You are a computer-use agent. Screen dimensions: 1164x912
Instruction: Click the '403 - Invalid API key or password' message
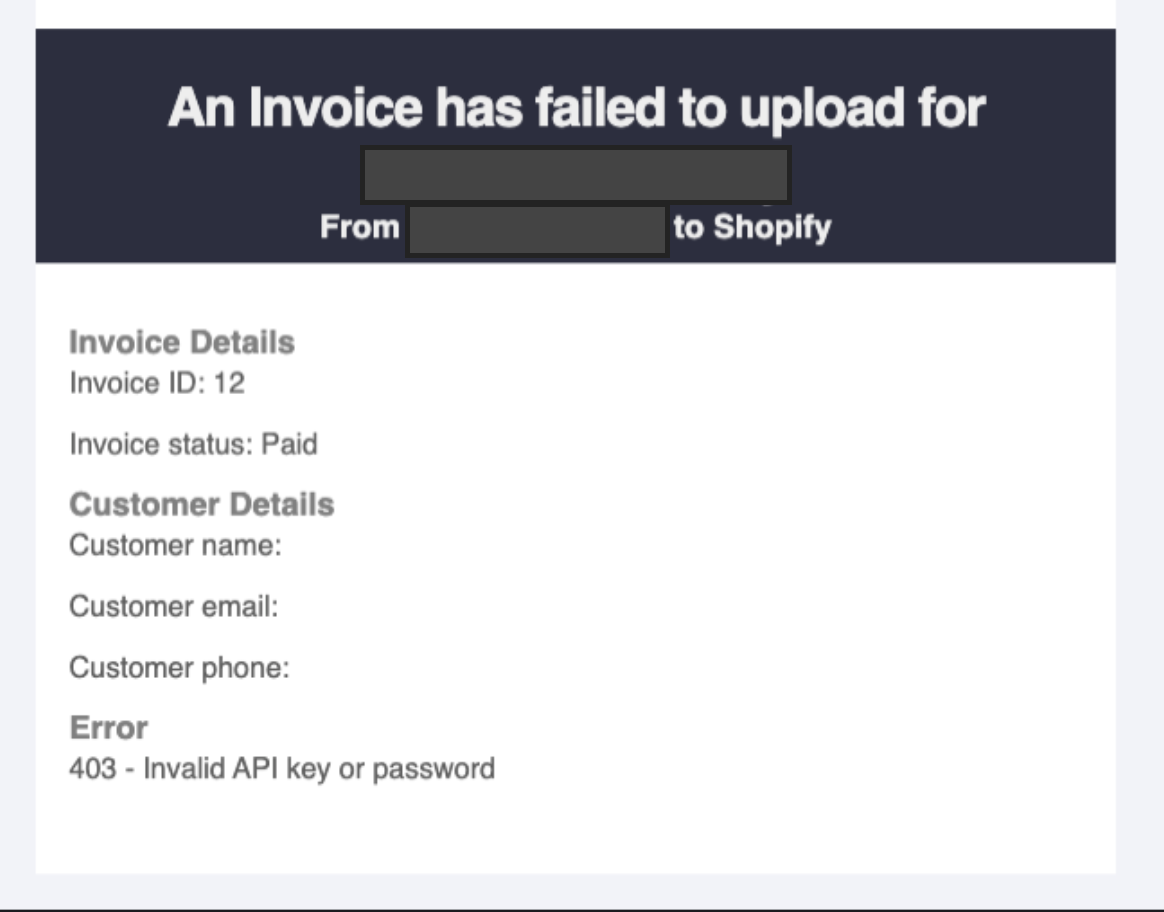(281, 769)
